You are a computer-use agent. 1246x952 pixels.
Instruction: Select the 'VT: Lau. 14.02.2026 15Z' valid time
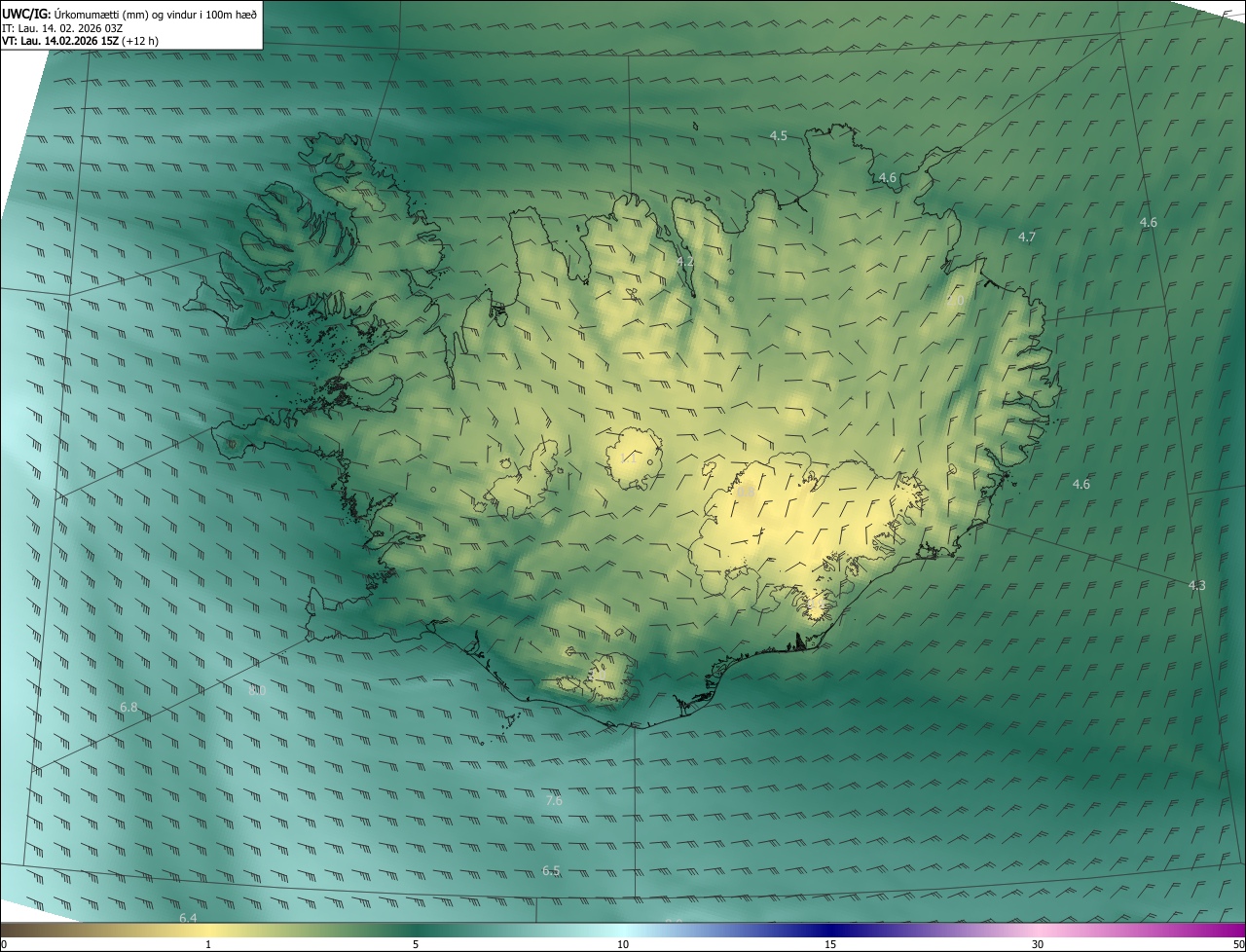[x=61, y=41]
